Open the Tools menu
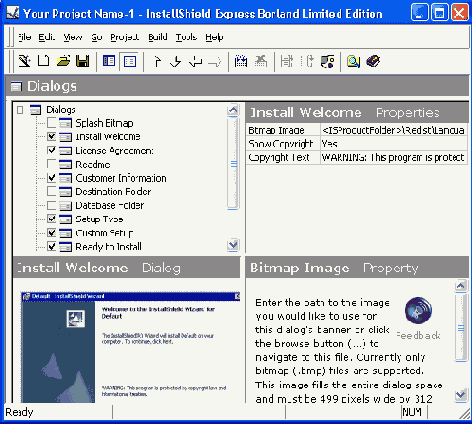This screenshot has height=424, width=472. click(186, 37)
